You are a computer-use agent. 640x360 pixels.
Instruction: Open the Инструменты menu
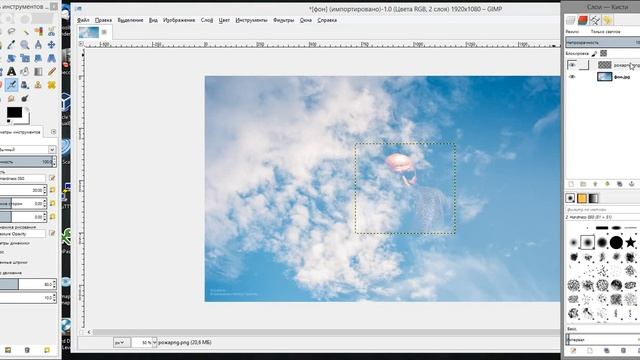[x=251, y=20]
